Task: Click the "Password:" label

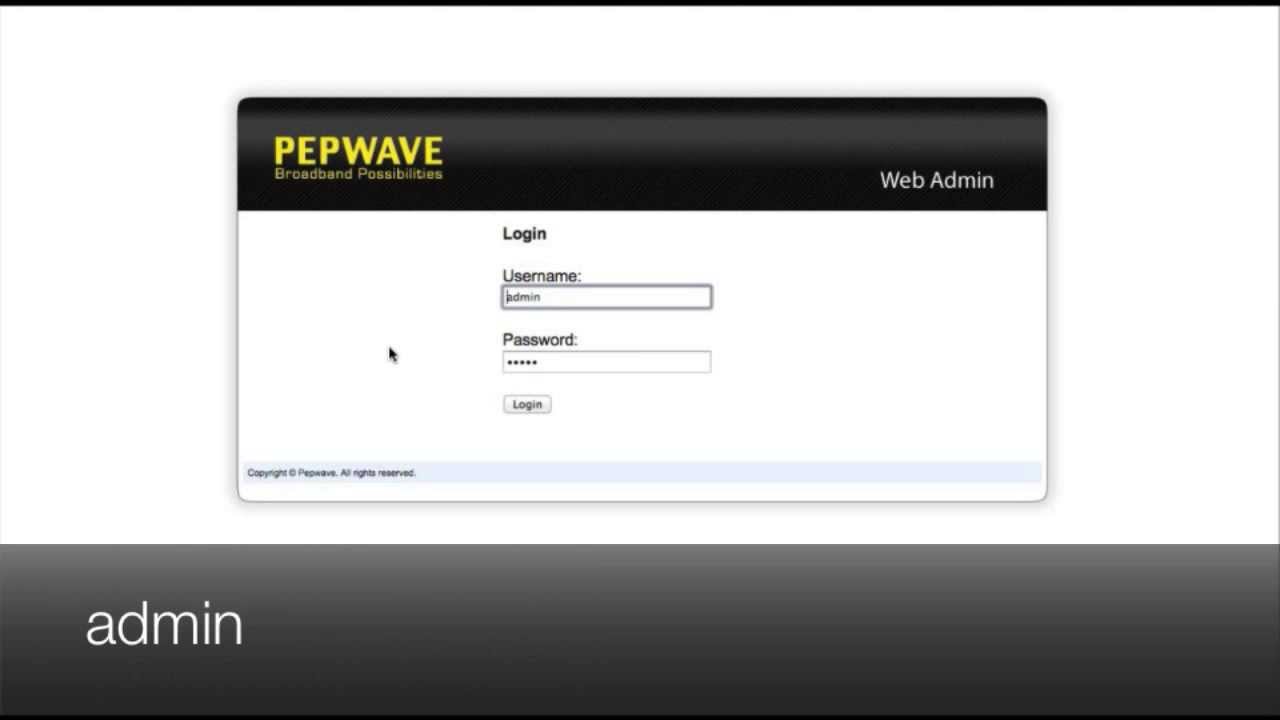Action: click(x=540, y=340)
